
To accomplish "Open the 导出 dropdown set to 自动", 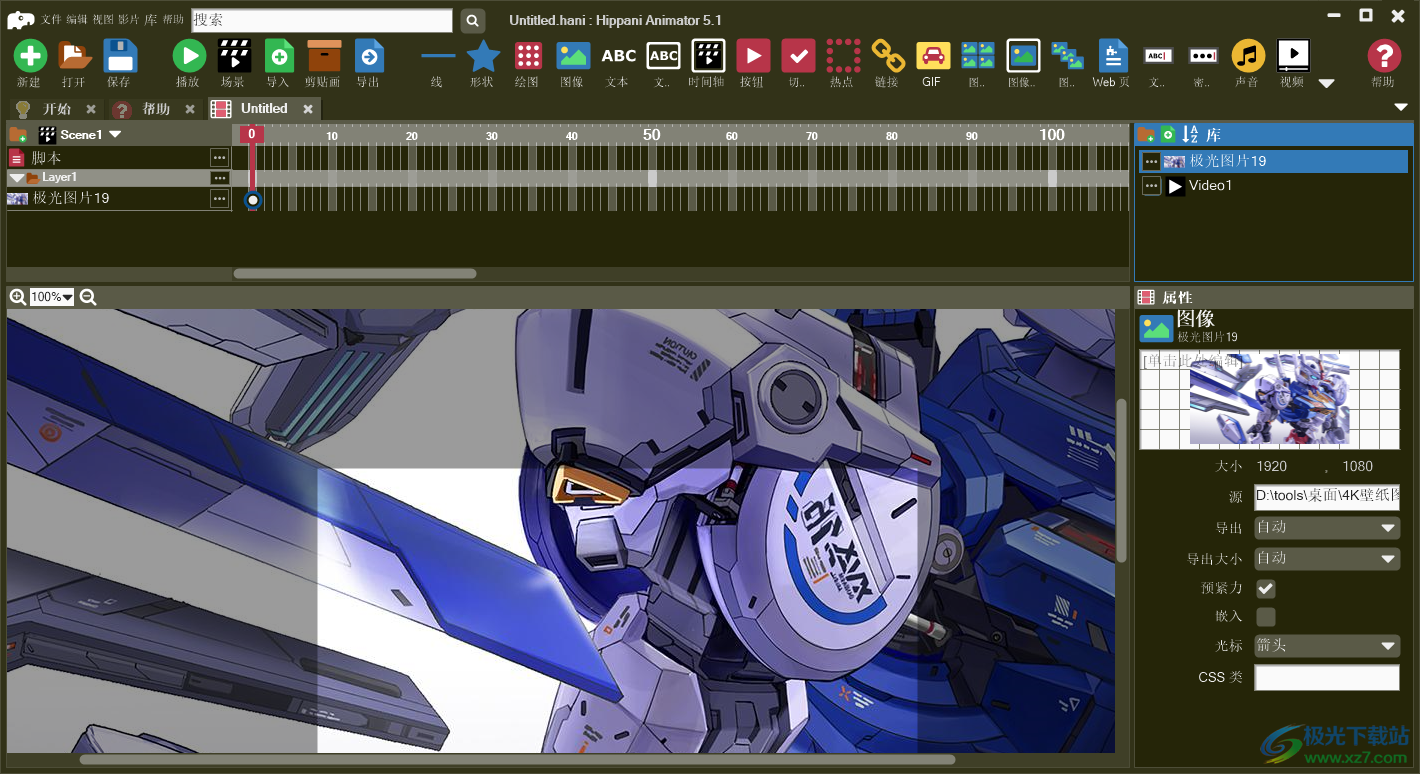I will [1327, 528].
